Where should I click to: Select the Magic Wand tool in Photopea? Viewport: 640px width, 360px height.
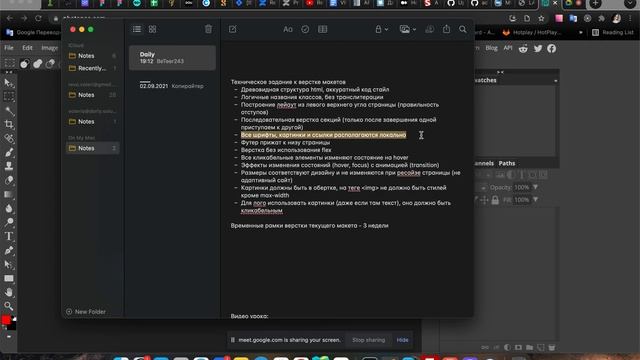pos(9,111)
